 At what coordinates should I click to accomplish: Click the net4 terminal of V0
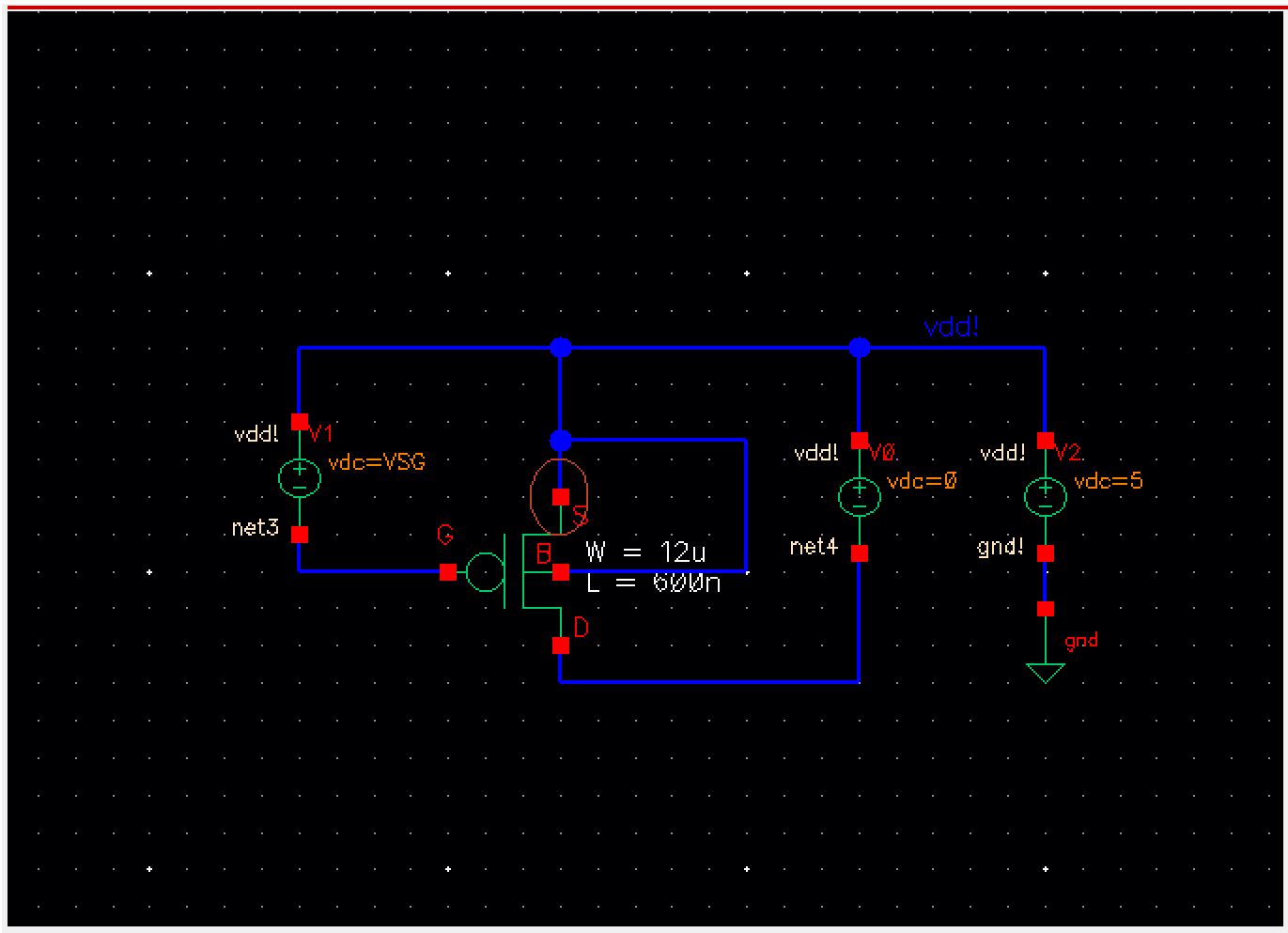tap(860, 553)
